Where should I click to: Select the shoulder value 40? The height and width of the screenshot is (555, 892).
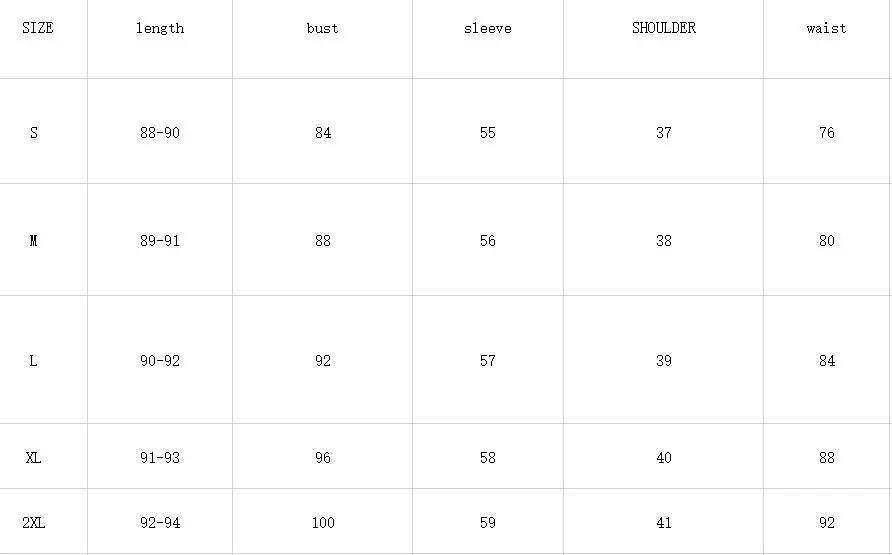click(x=664, y=458)
